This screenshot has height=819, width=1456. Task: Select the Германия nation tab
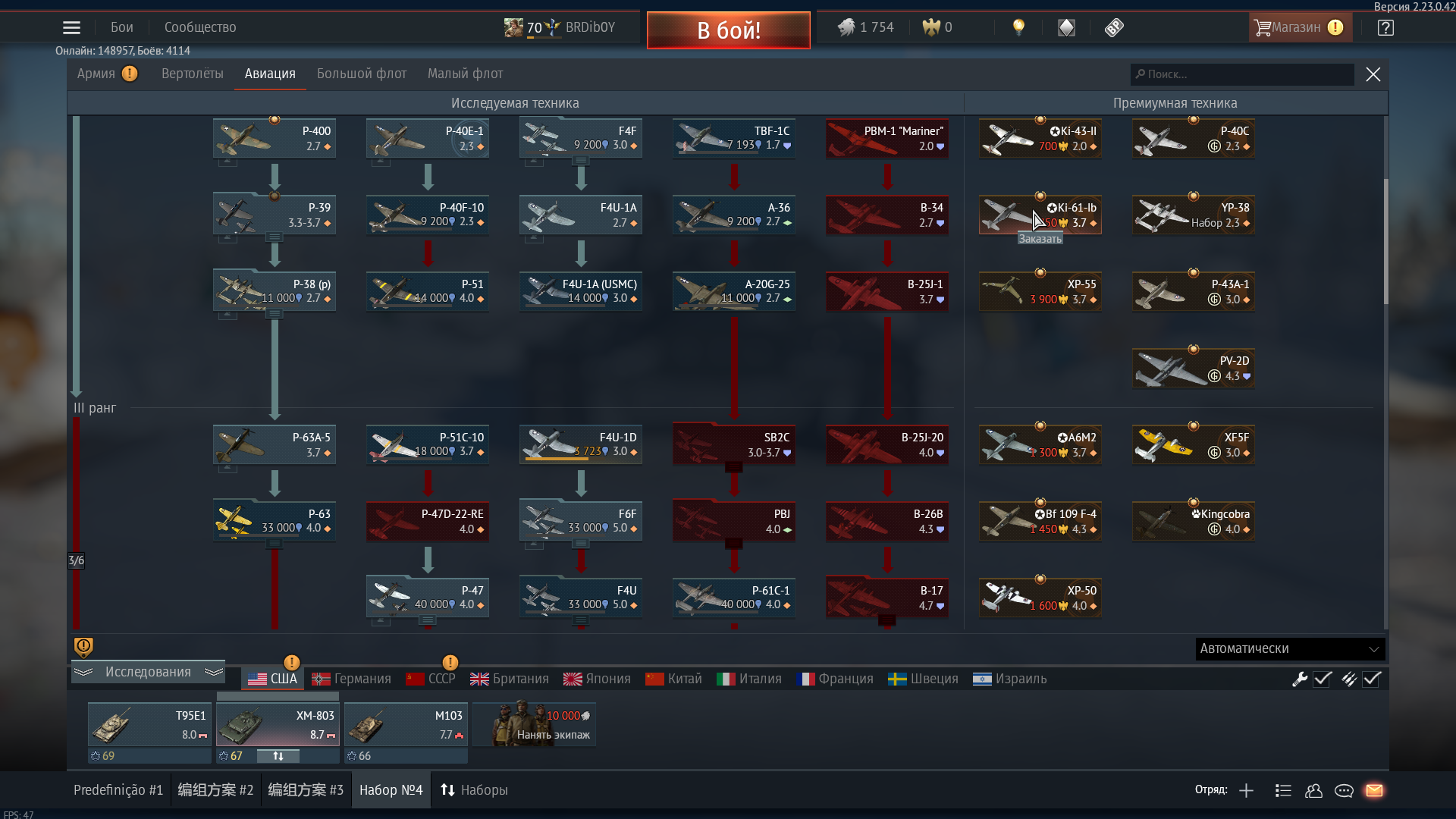(x=352, y=679)
